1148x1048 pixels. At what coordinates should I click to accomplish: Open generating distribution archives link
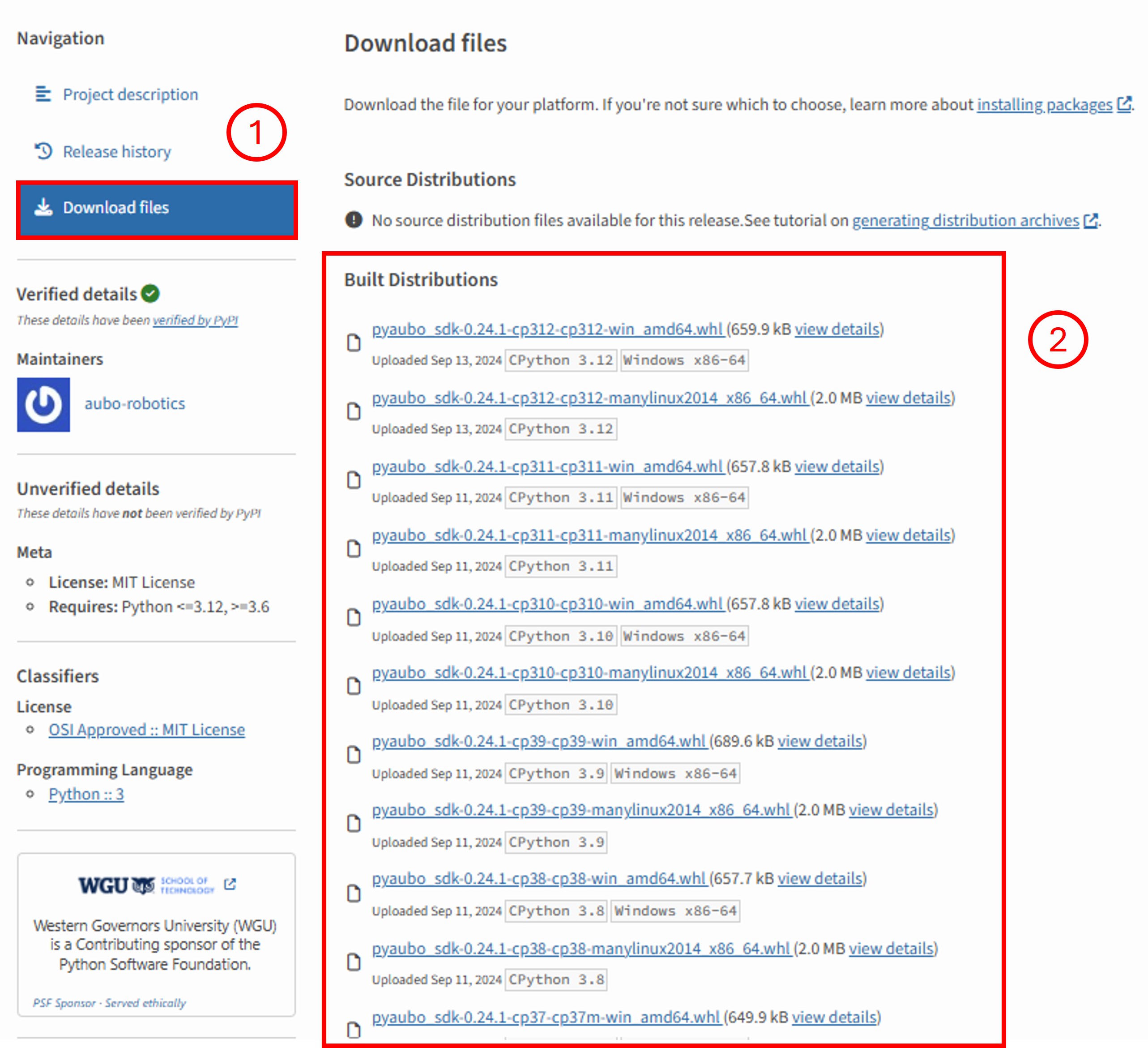click(965, 220)
